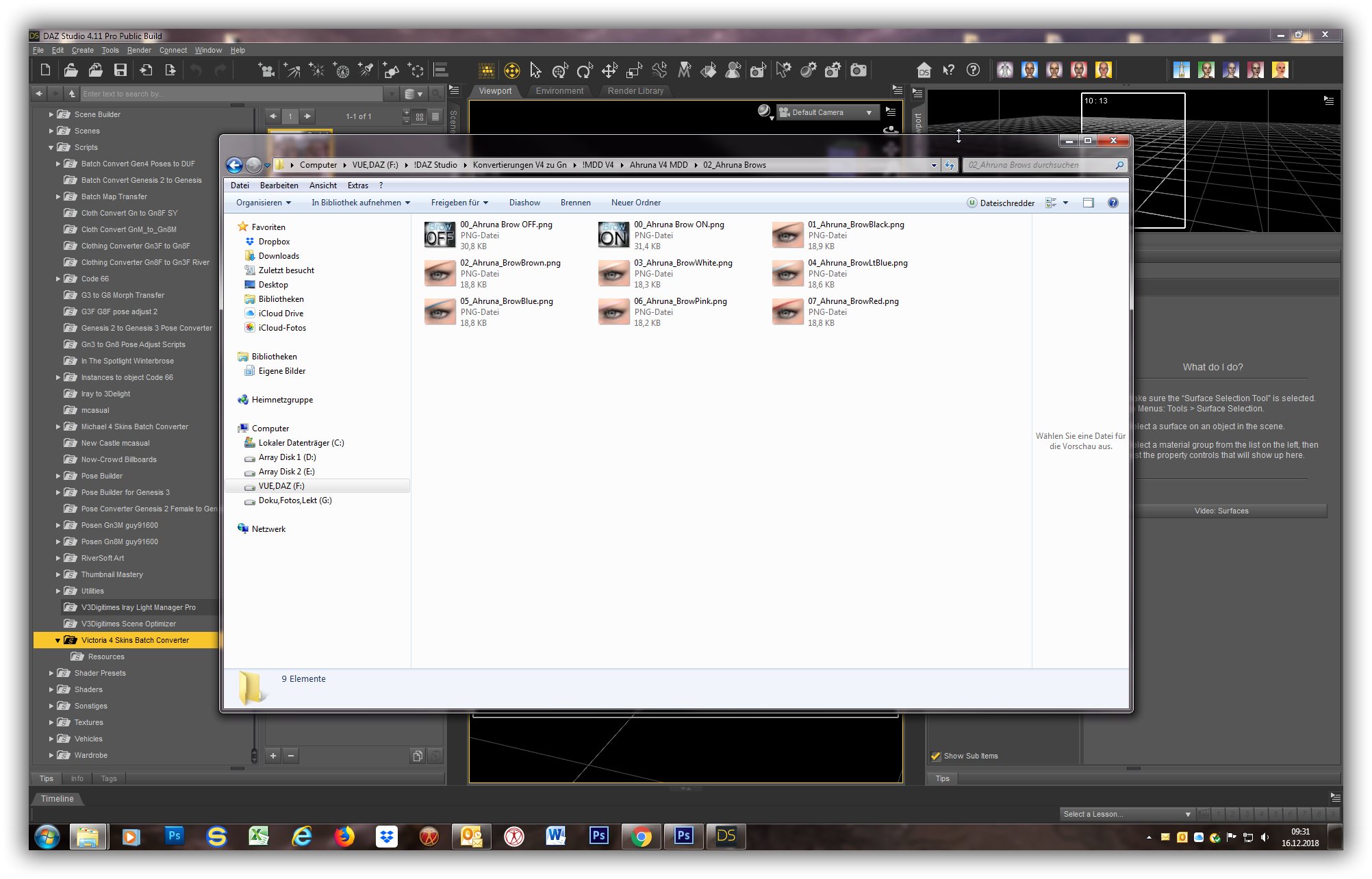Select the Universal tool icon
Image resolution: width=1372 pixels, height=879 pixels.
click(x=511, y=71)
